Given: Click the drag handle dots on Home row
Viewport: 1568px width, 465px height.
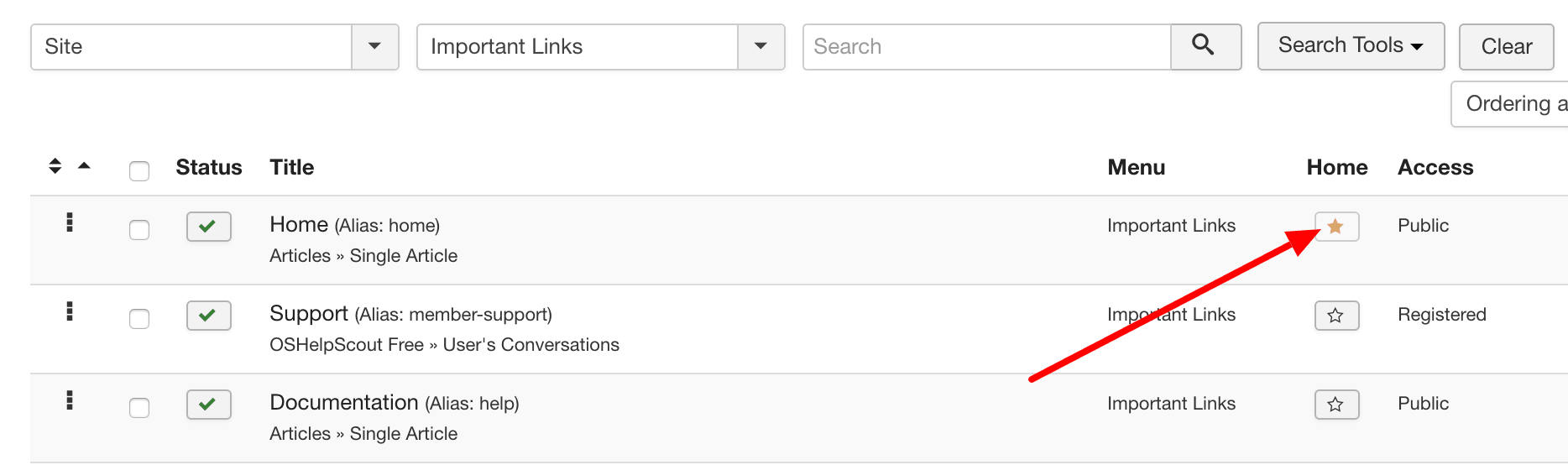Looking at the screenshot, I should (70, 222).
